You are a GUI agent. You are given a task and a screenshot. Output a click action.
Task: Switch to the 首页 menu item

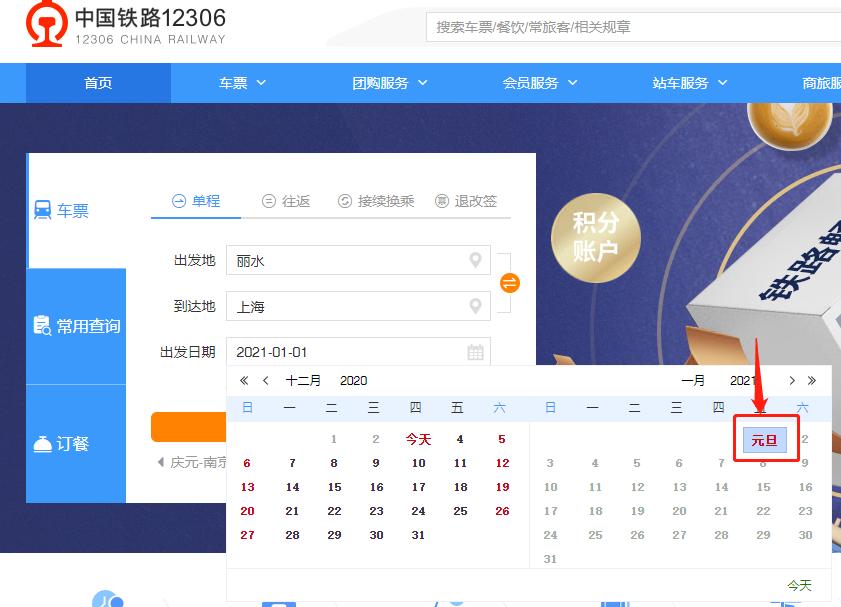[97, 83]
